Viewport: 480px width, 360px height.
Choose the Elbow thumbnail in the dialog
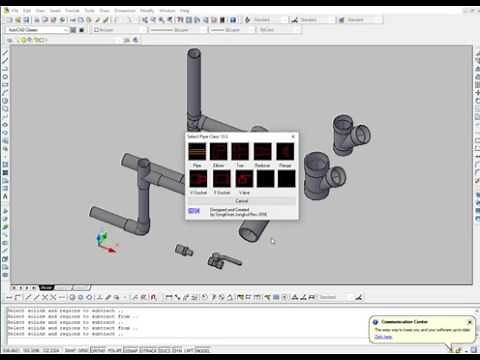pyautogui.click(x=219, y=152)
